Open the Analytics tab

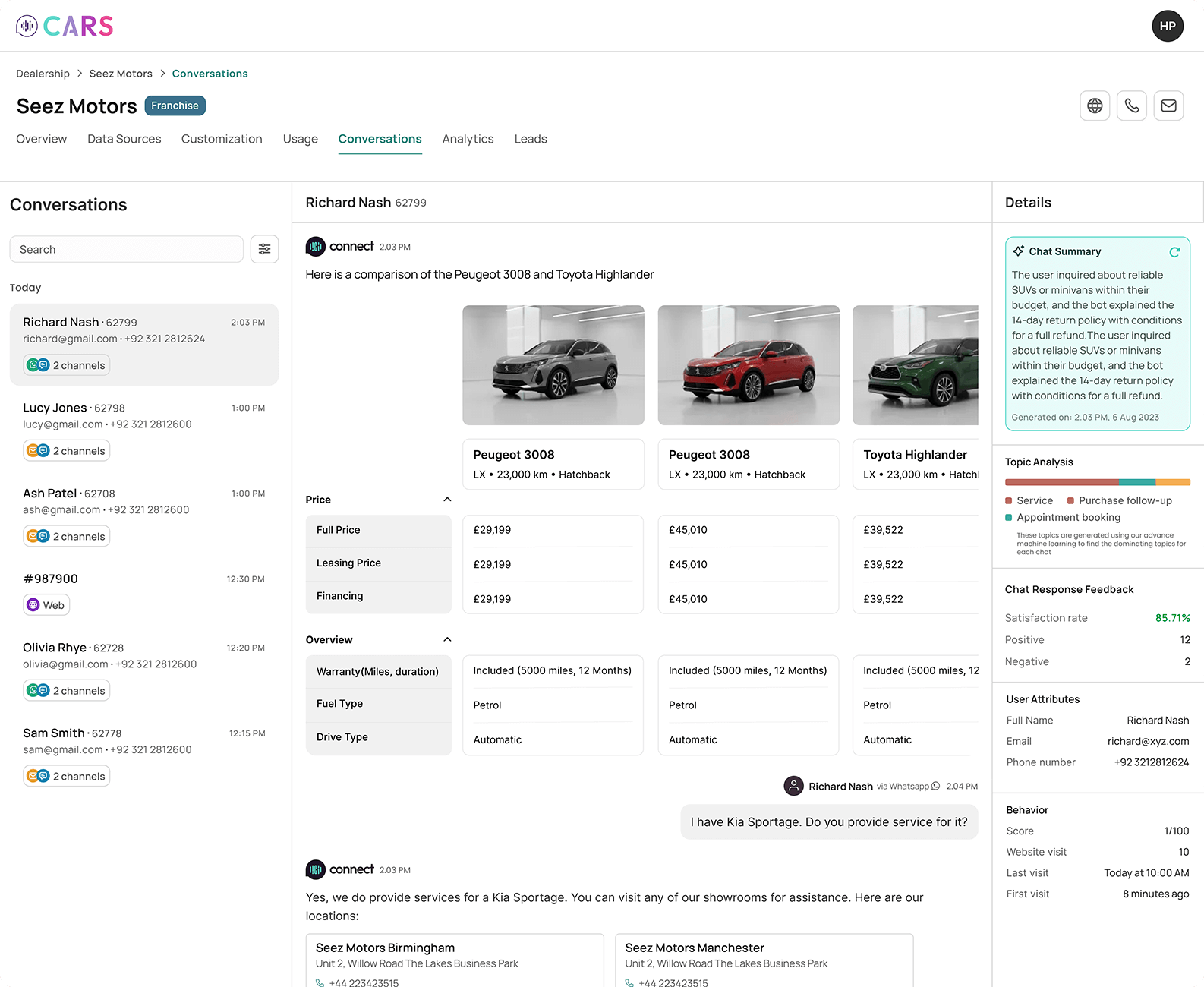(x=468, y=139)
